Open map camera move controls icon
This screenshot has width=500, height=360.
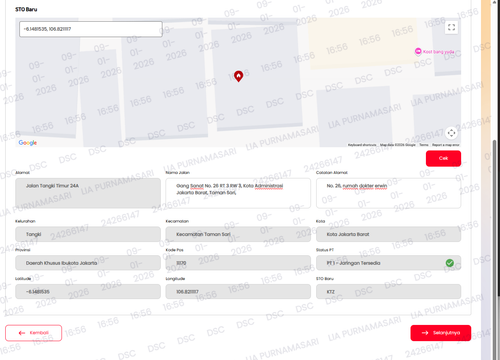tap(451, 133)
